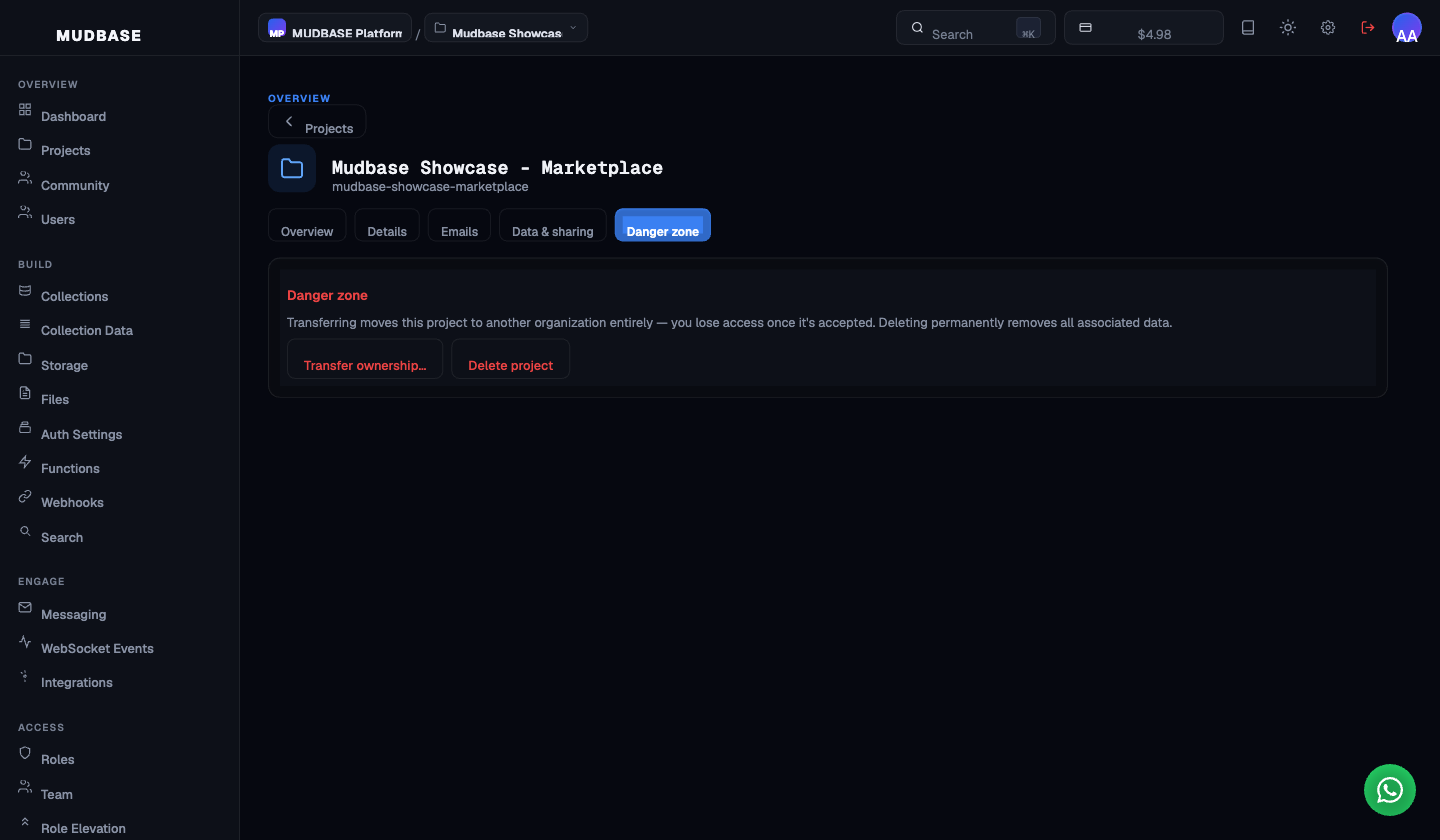
Task: Toggle light theme with the sun icon
Action: pos(1288,28)
